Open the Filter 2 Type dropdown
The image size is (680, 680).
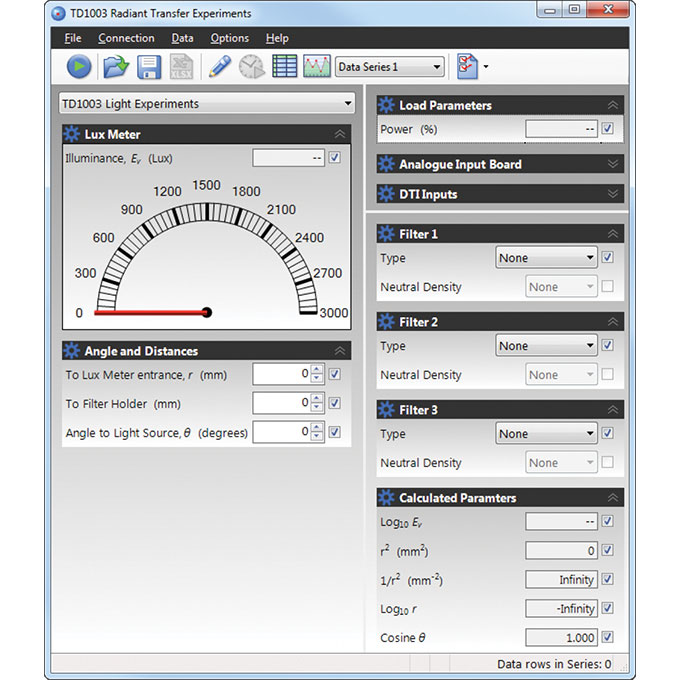pos(546,346)
